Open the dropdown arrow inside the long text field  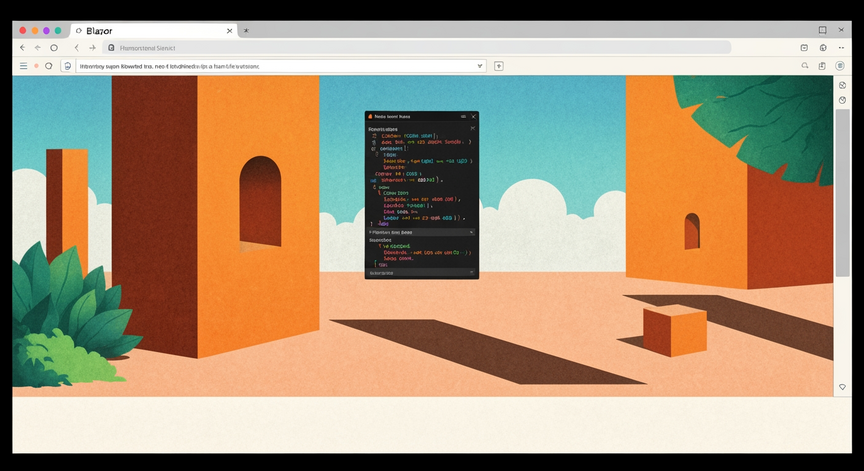coord(479,66)
